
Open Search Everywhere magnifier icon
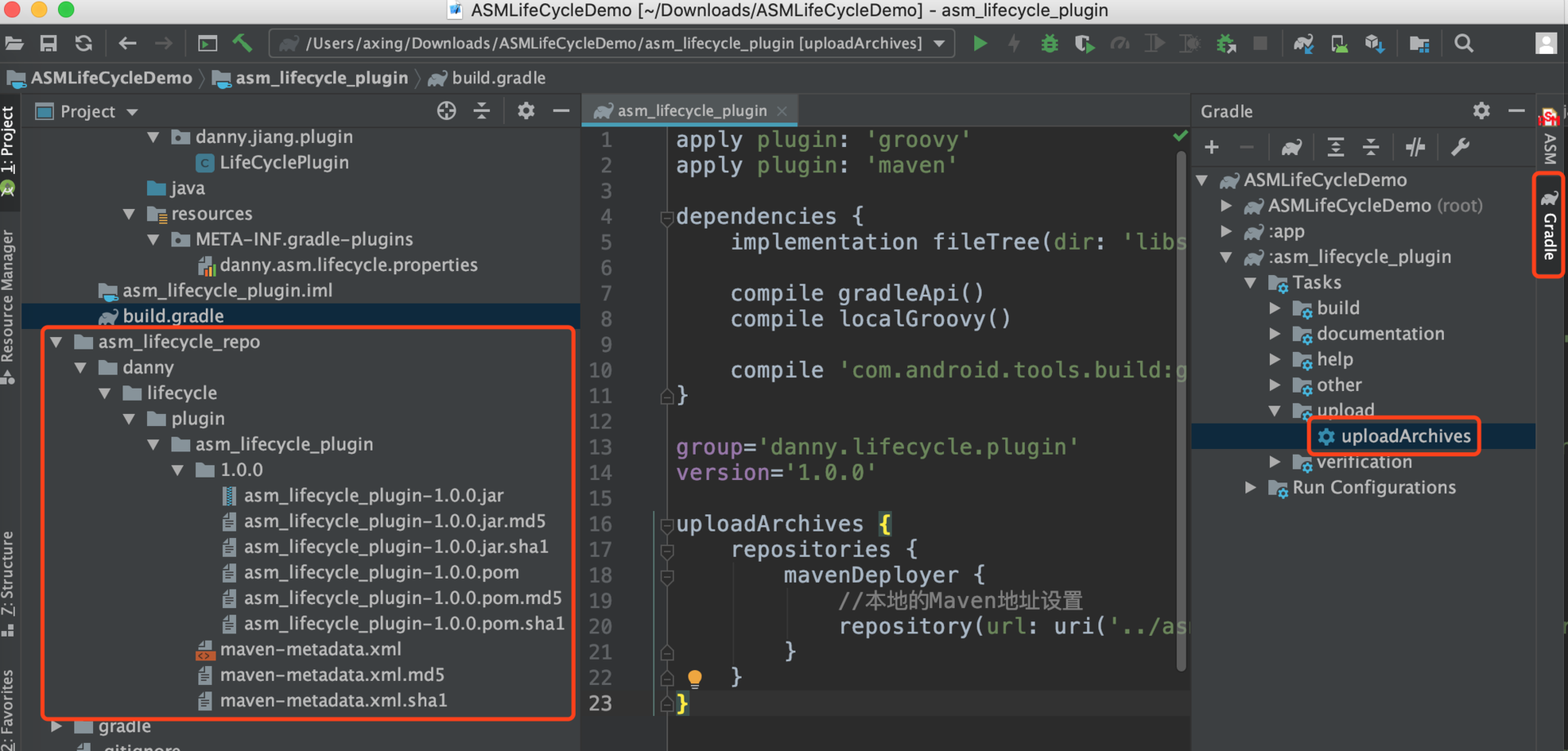point(1464,43)
